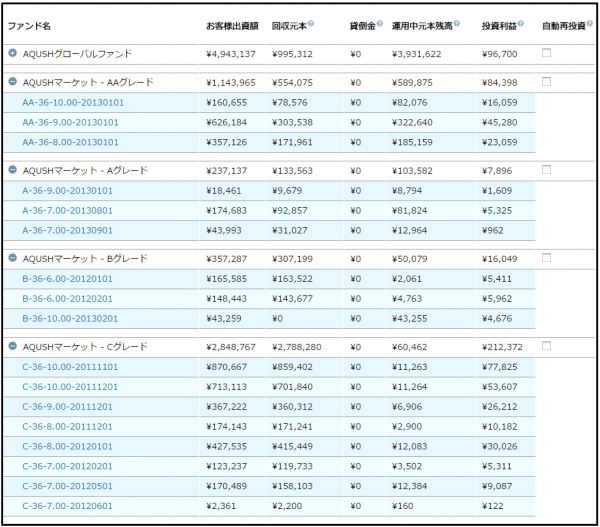
Task: Select the ¥96,700 profit cell
Action: coord(499,54)
